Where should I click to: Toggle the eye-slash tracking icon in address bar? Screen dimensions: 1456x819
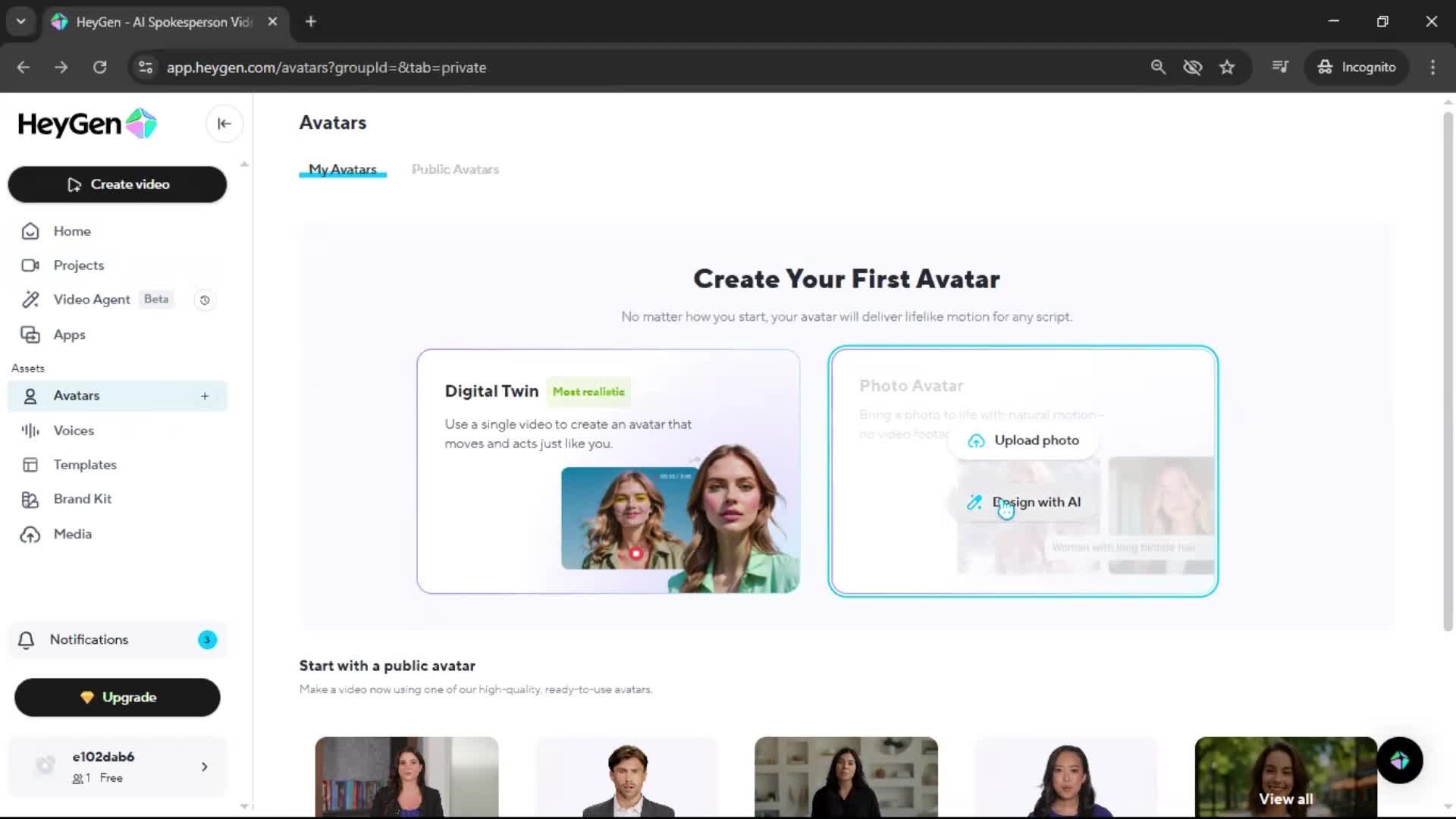coord(1192,67)
